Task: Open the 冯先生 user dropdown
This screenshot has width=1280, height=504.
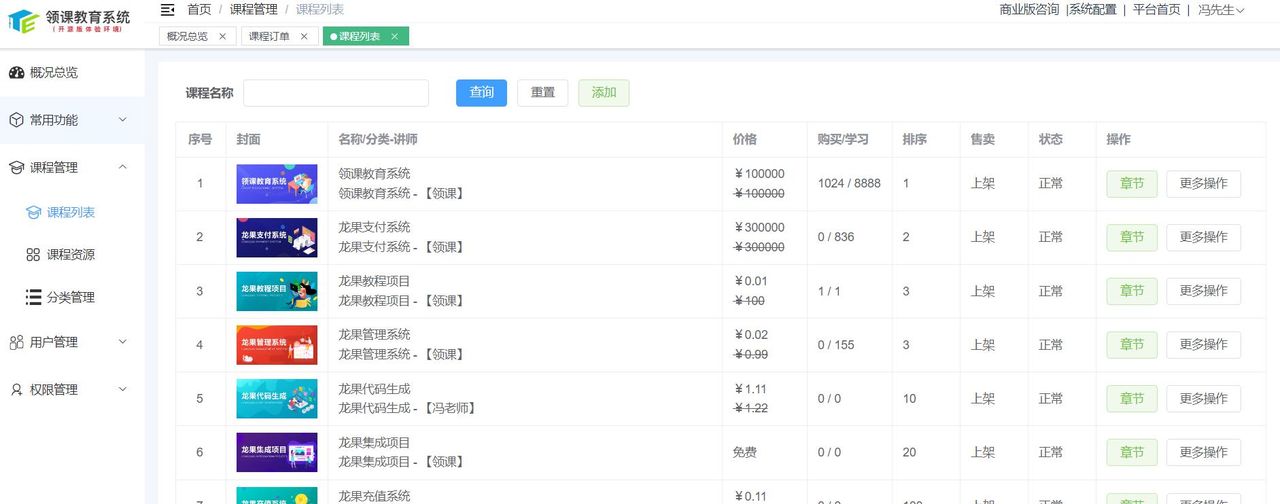Action: 1221,10
